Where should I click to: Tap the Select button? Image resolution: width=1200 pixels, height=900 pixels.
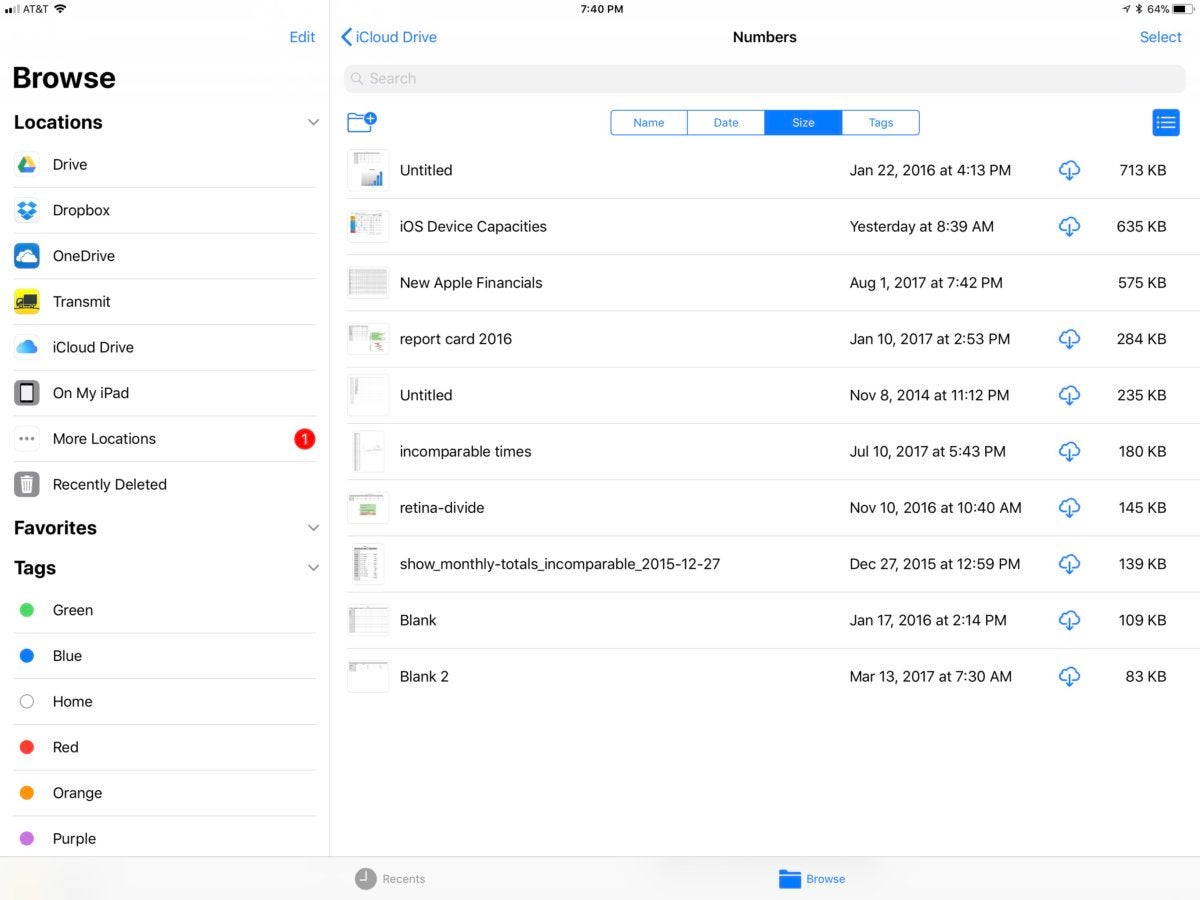(x=1161, y=37)
